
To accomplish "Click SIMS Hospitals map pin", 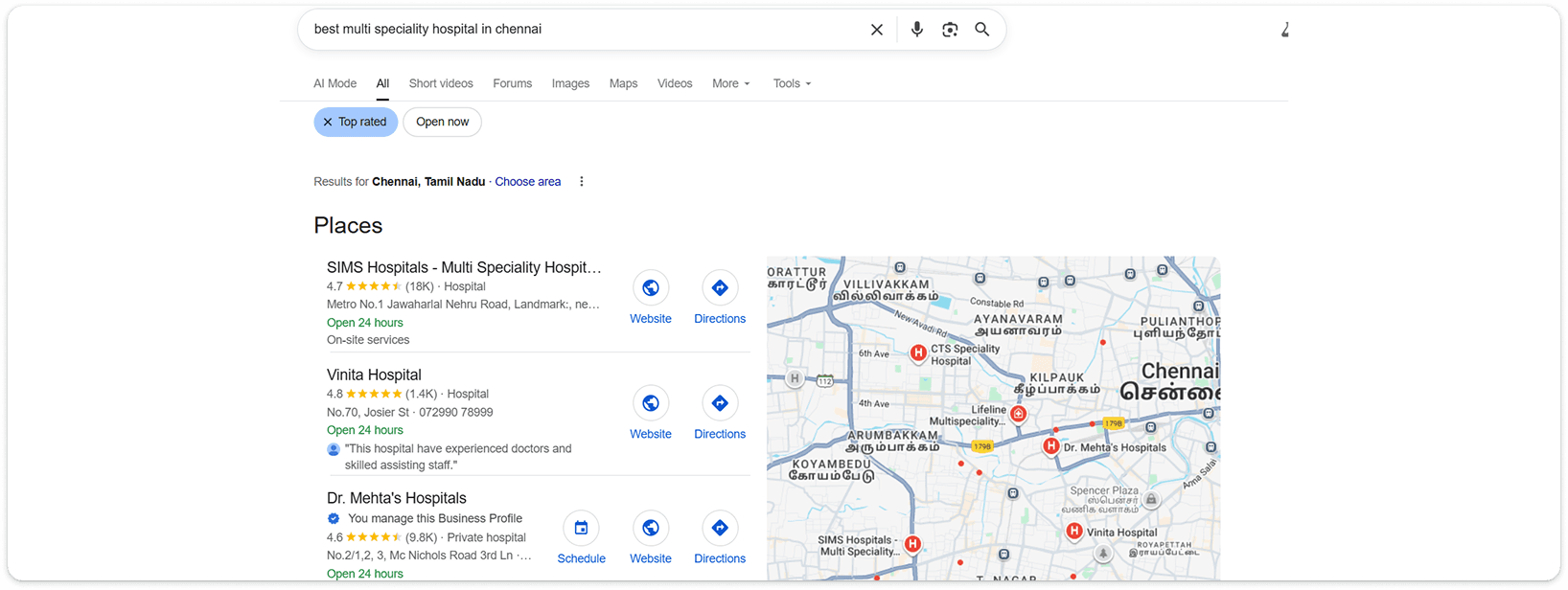I will [x=913, y=544].
